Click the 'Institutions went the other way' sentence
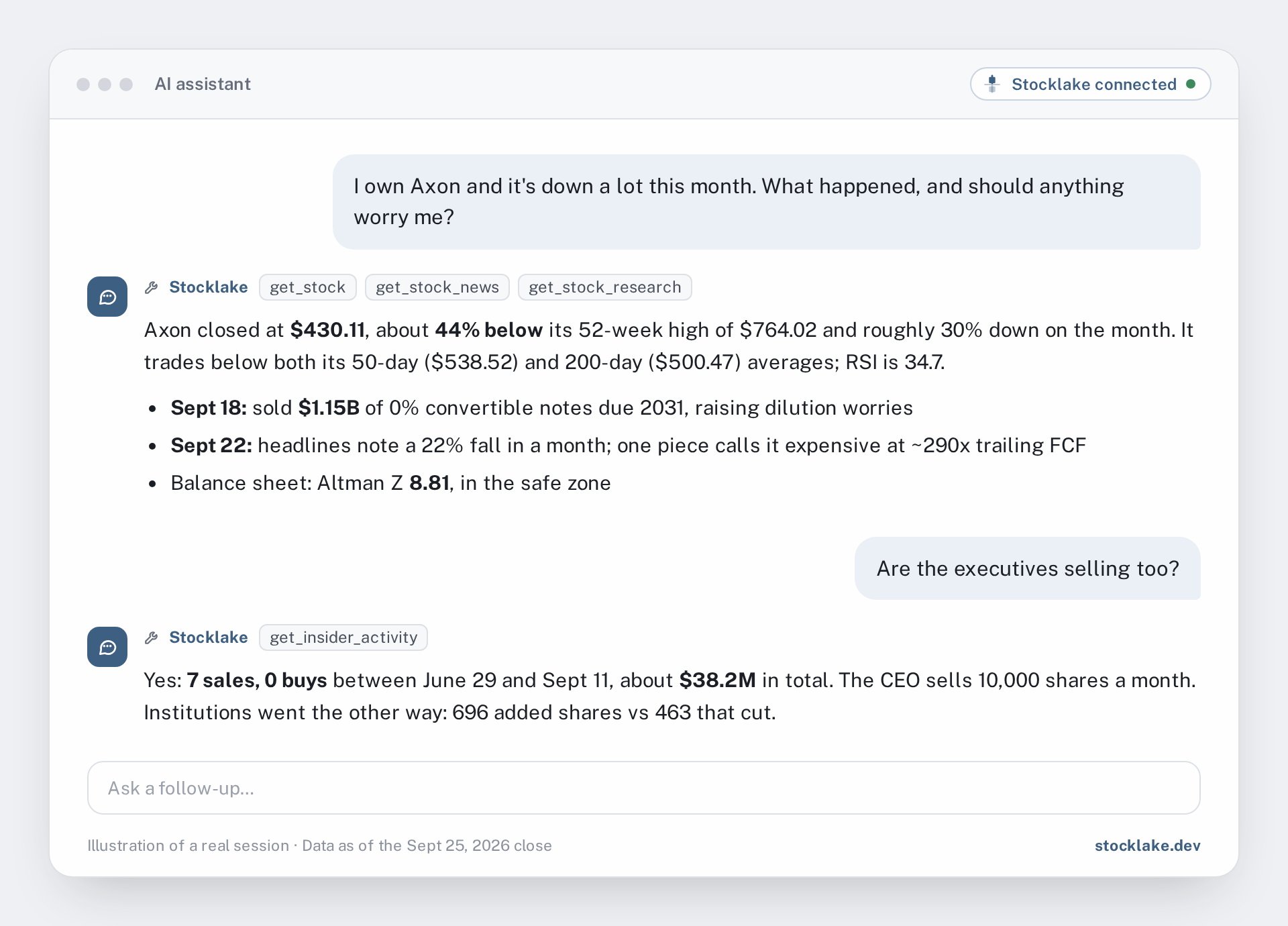Image resolution: width=1288 pixels, height=926 pixels. 460,713
